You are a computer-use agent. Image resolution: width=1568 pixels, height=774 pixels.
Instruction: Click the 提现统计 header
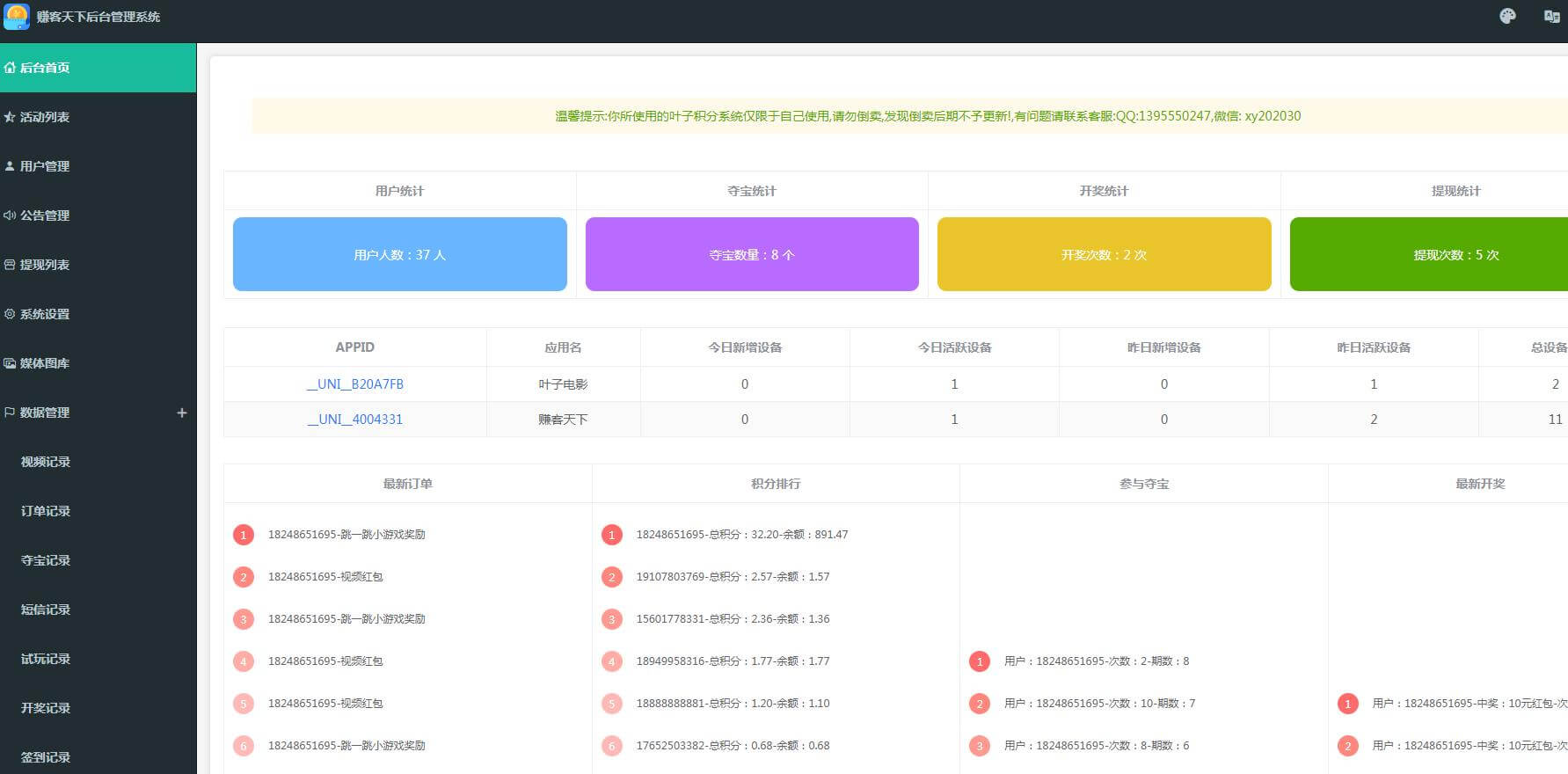1456,191
